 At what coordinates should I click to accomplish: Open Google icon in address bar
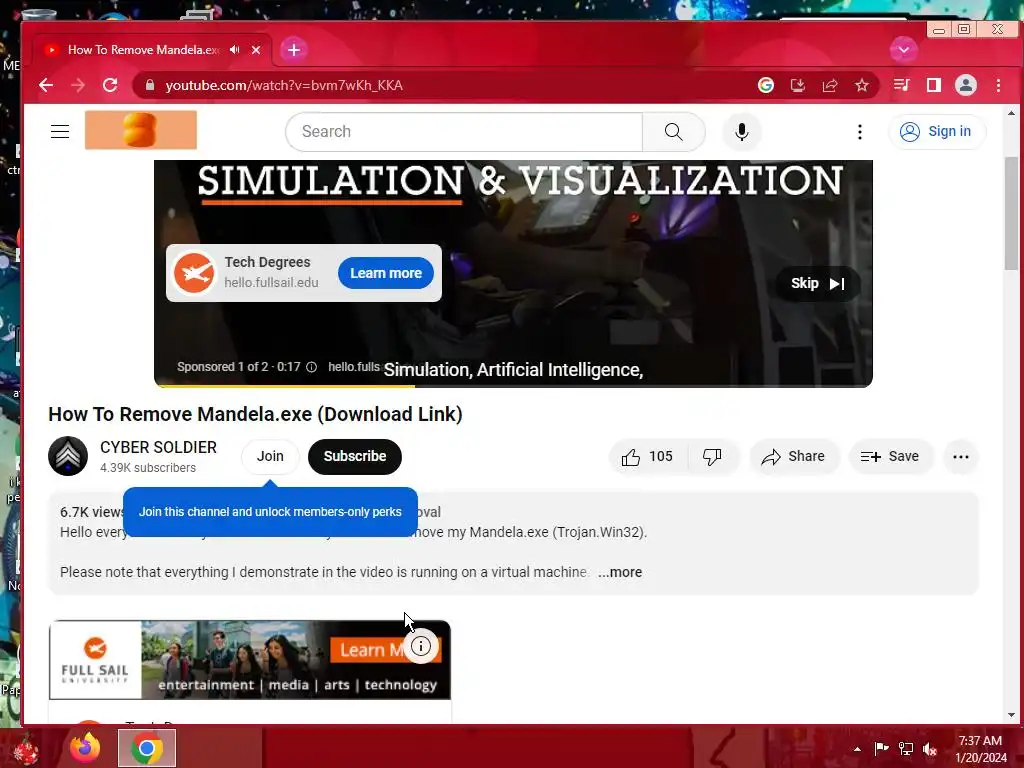[765, 86]
